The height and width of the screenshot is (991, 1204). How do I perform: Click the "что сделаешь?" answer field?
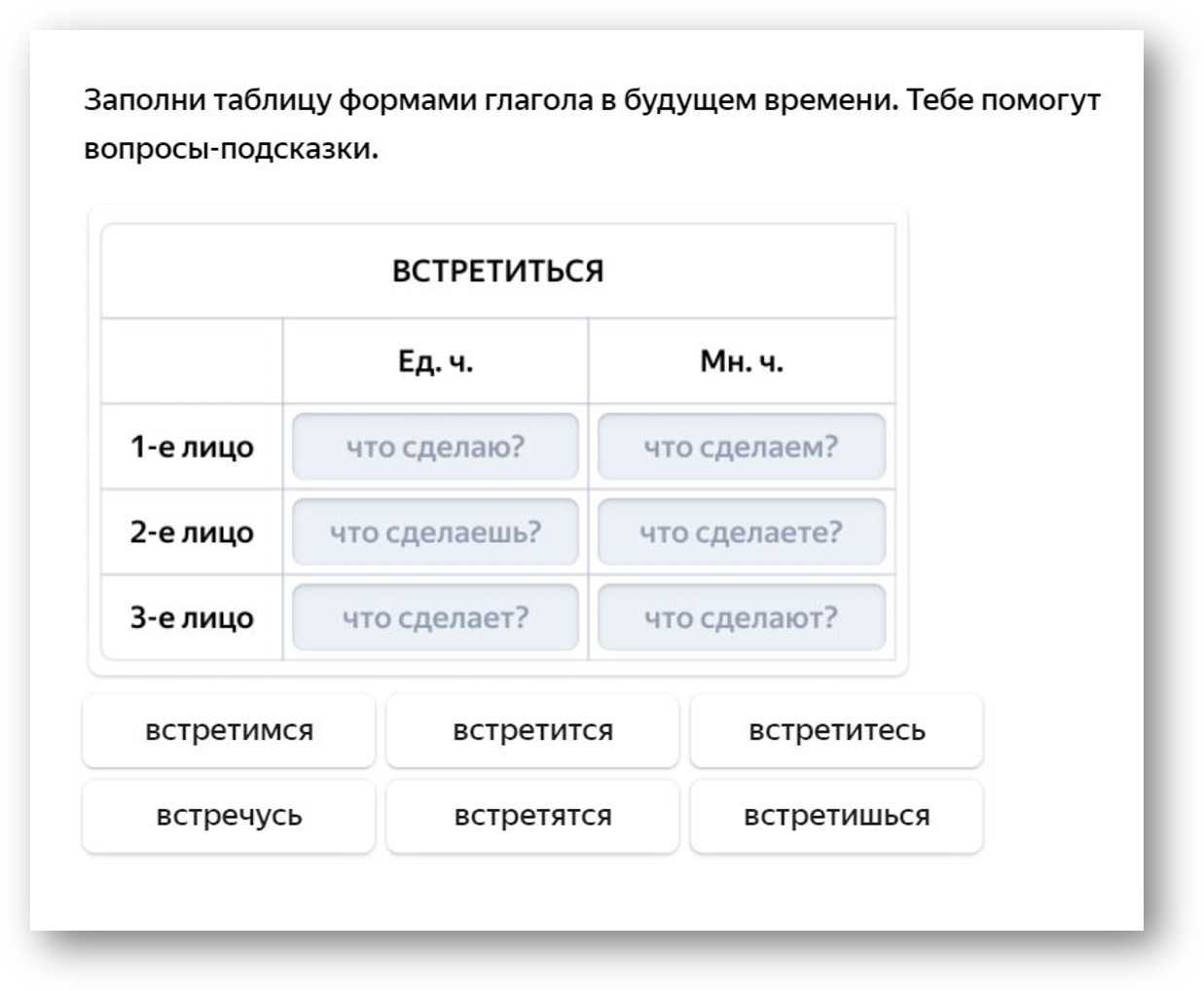point(435,532)
